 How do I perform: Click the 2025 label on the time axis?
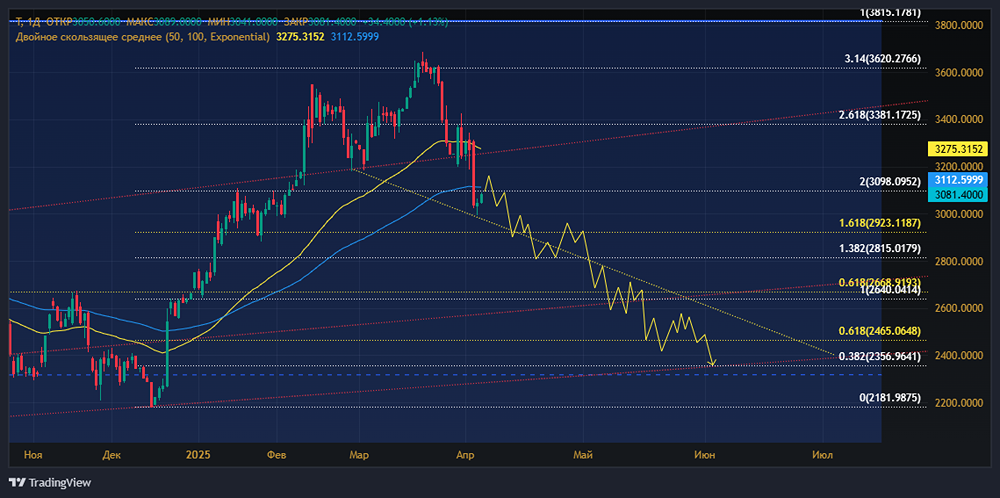[x=197, y=455]
